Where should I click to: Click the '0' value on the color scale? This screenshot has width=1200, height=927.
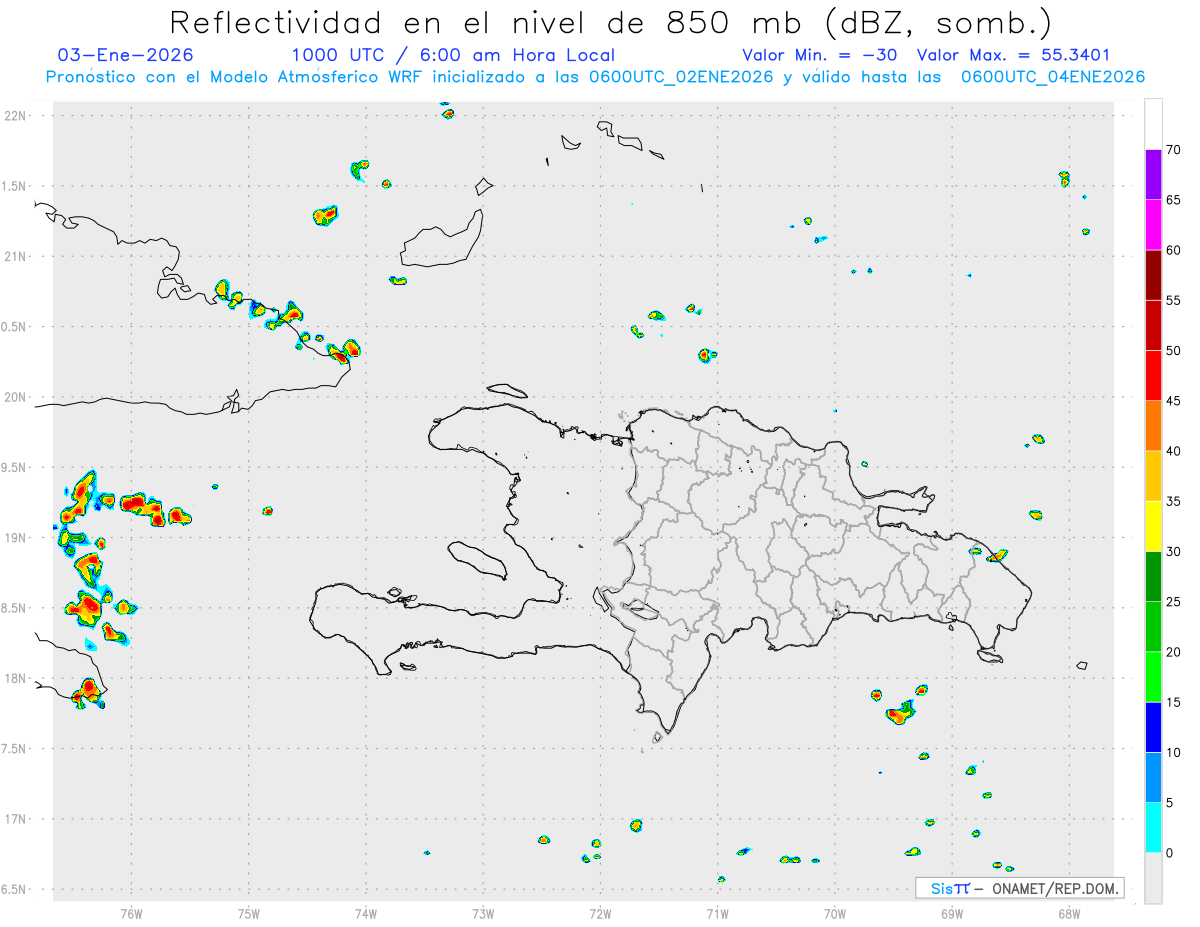(1171, 853)
